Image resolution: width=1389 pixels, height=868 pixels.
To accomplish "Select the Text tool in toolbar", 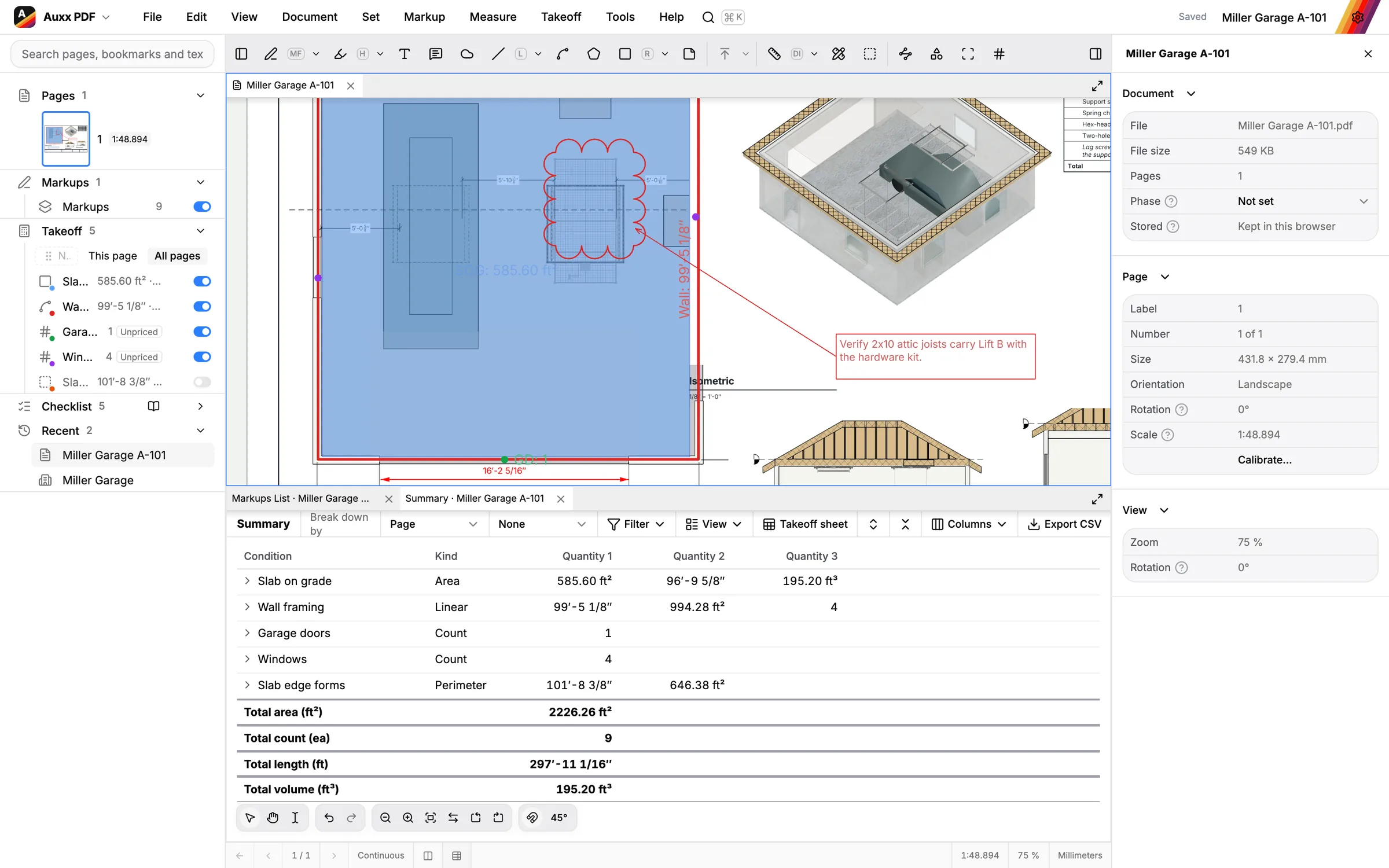I will [x=405, y=54].
